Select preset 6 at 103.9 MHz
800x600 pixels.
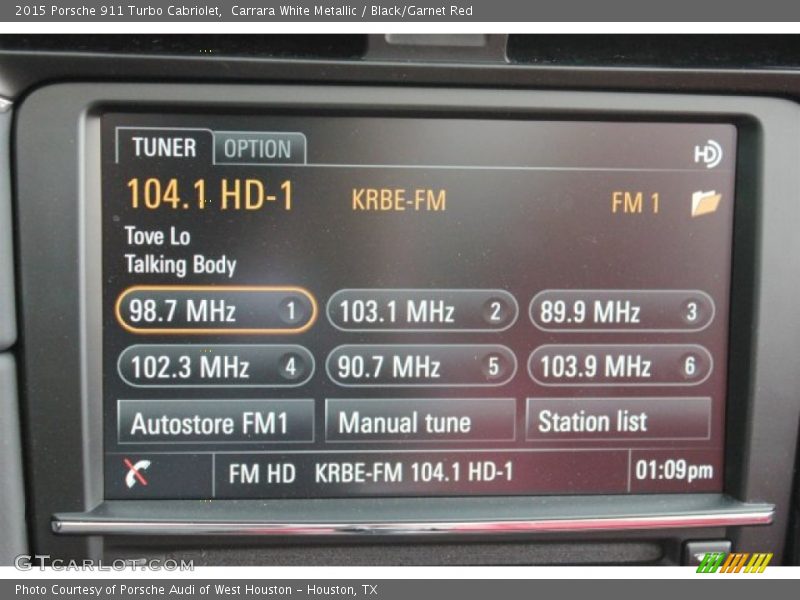[x=620, y=365]
